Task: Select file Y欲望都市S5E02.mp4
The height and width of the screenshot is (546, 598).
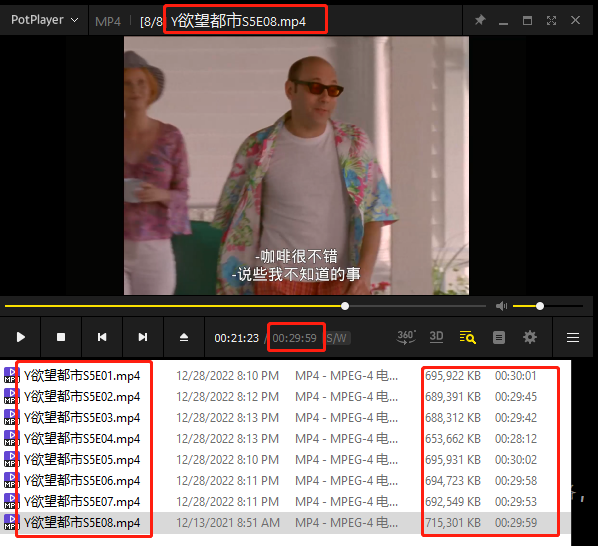Action: click(x=82, y=397)
